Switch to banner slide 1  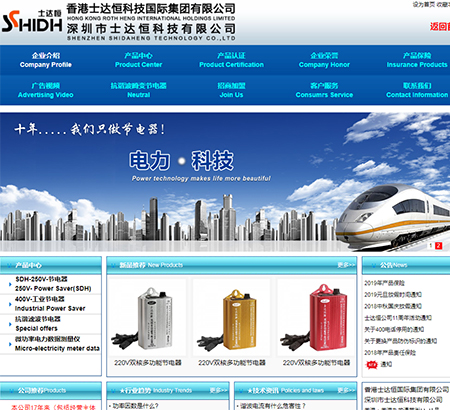tap(431, 246)
